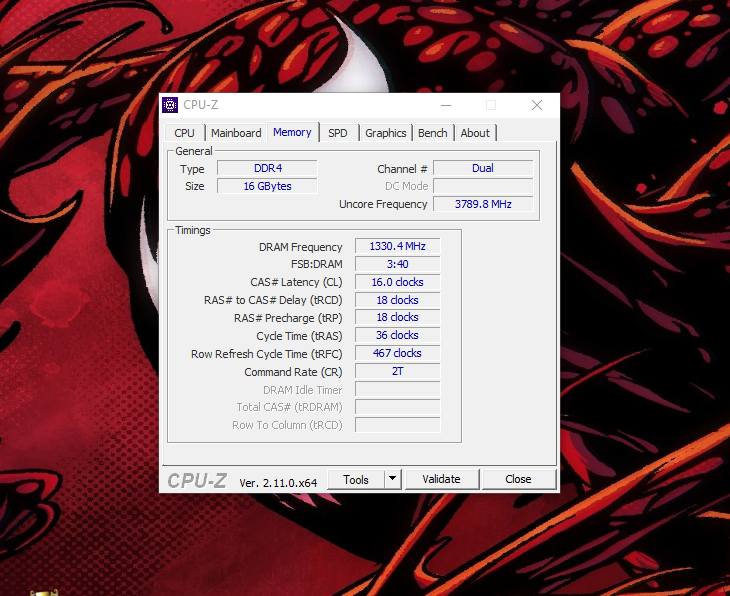Screen dimensions: 730x596
Task: Click the 2T command rate value
Action: coord(398,371)
